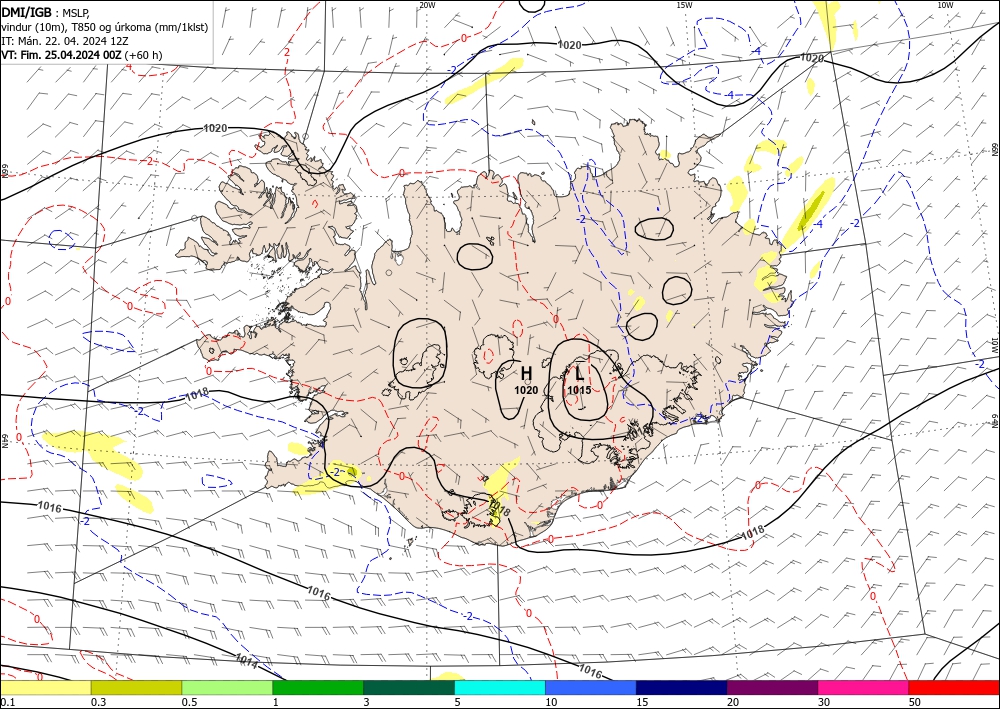The height and width of the screenshot is (709, 1000).
Task: Pick the dark green 3–5 legend swatch
Action: pos(409,687)
